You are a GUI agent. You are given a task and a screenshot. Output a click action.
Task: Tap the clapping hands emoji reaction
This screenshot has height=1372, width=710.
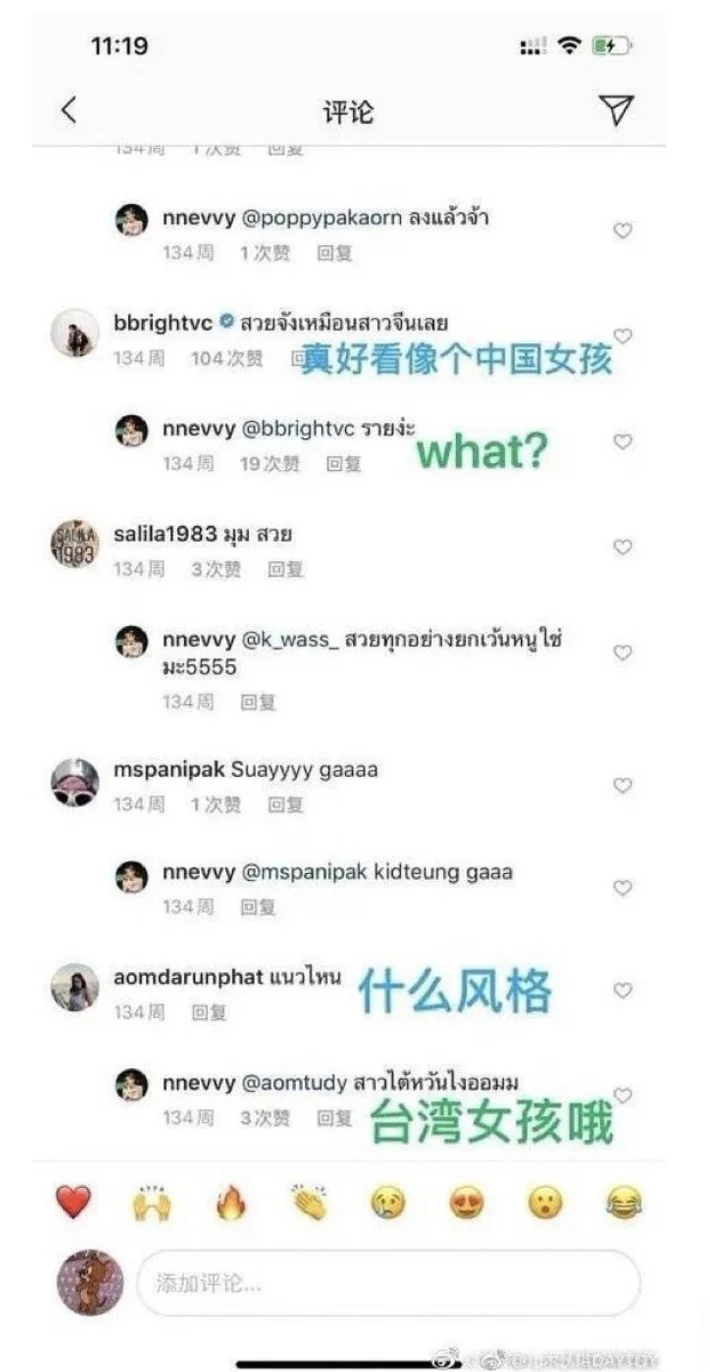pyautogui.click(x=309, y=1202)
